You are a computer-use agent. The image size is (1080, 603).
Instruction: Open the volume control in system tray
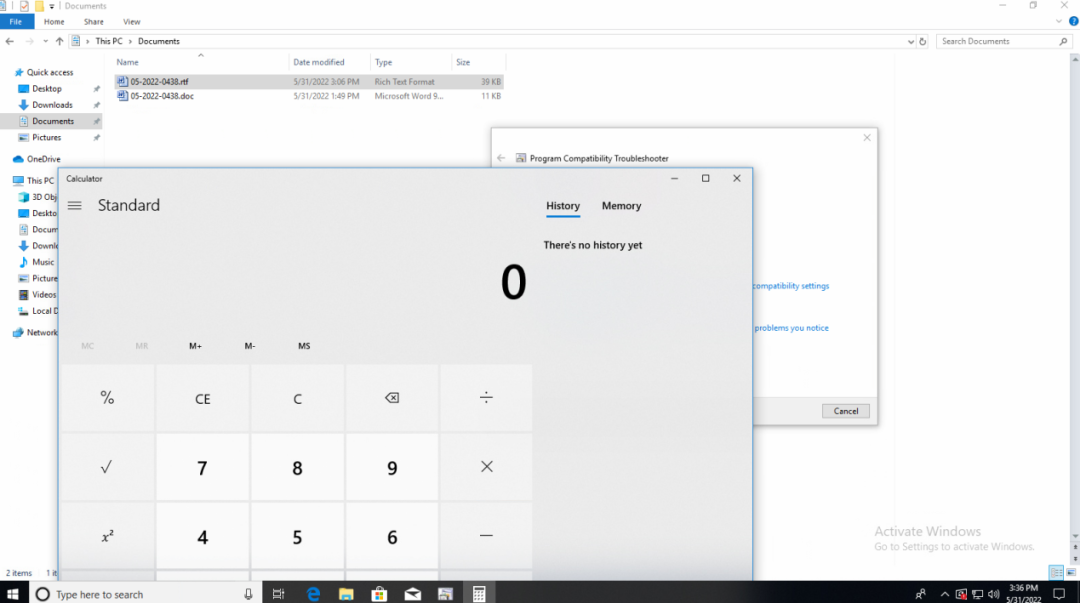click(993, 593)
